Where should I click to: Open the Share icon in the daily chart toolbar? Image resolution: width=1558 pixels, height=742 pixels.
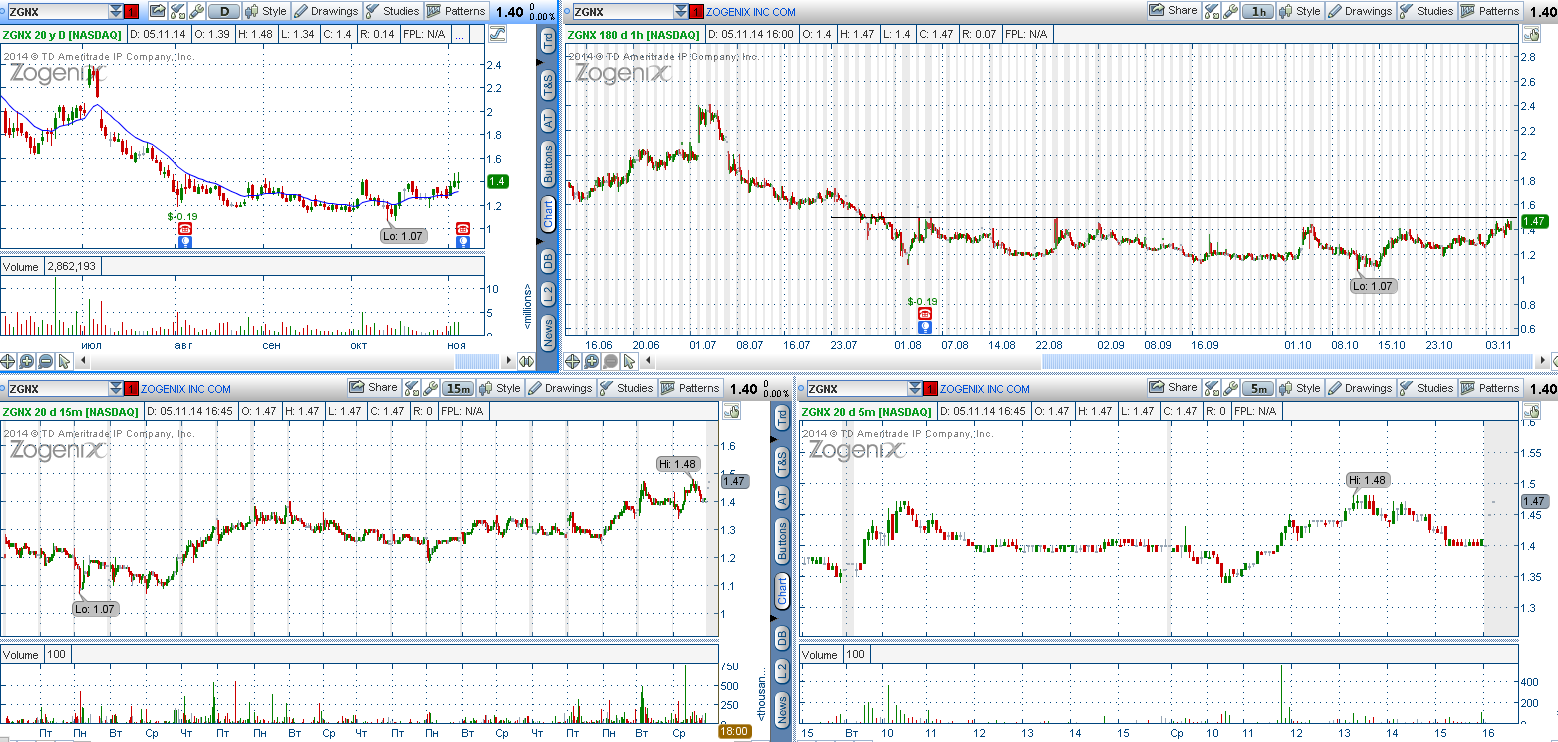click(158, 12)
